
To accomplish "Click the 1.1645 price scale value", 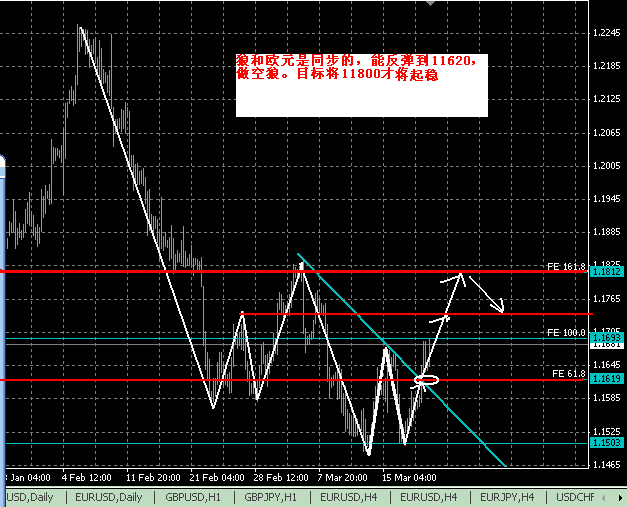I will pyautogui.click(x=607, y=365).
